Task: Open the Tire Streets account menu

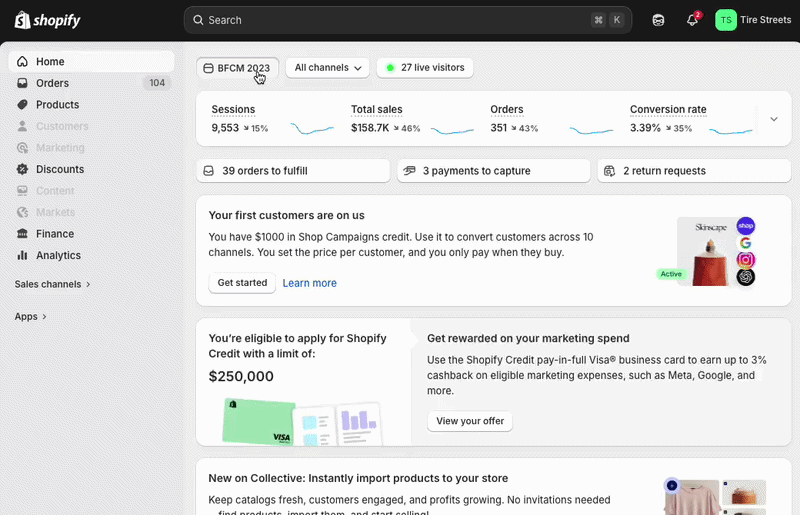Action: point(753,20)
